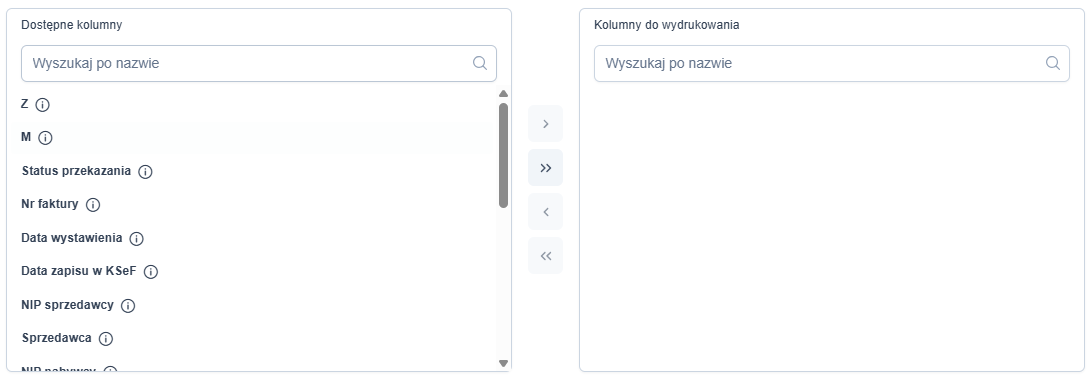This screenshot has height=380, width=1088.
Task: Click search icon in Kolumny do wydrukowania field
Action: (1053, 63)
